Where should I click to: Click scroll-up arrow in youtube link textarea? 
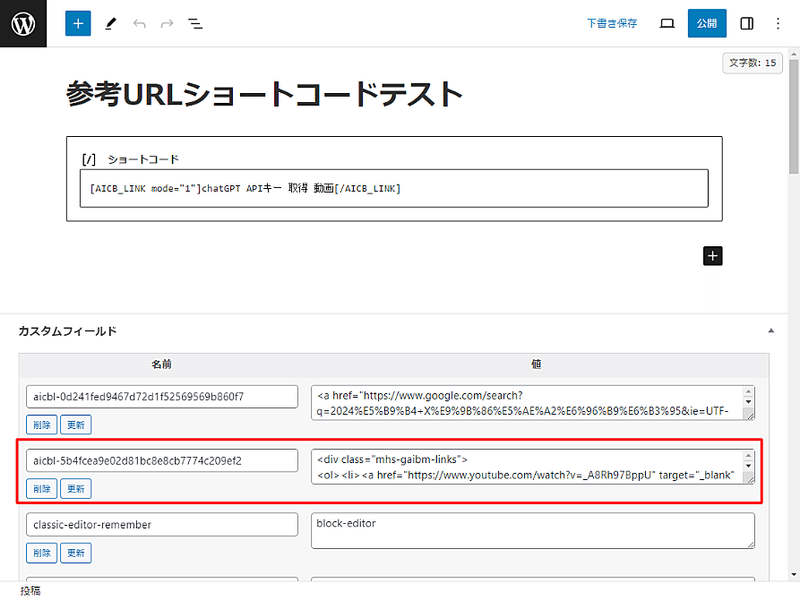748,456
